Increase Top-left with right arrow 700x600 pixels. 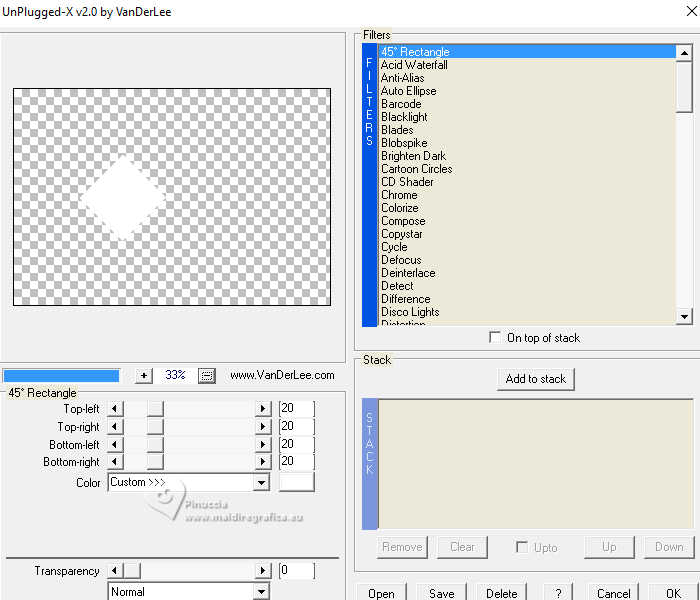(262, 408)
